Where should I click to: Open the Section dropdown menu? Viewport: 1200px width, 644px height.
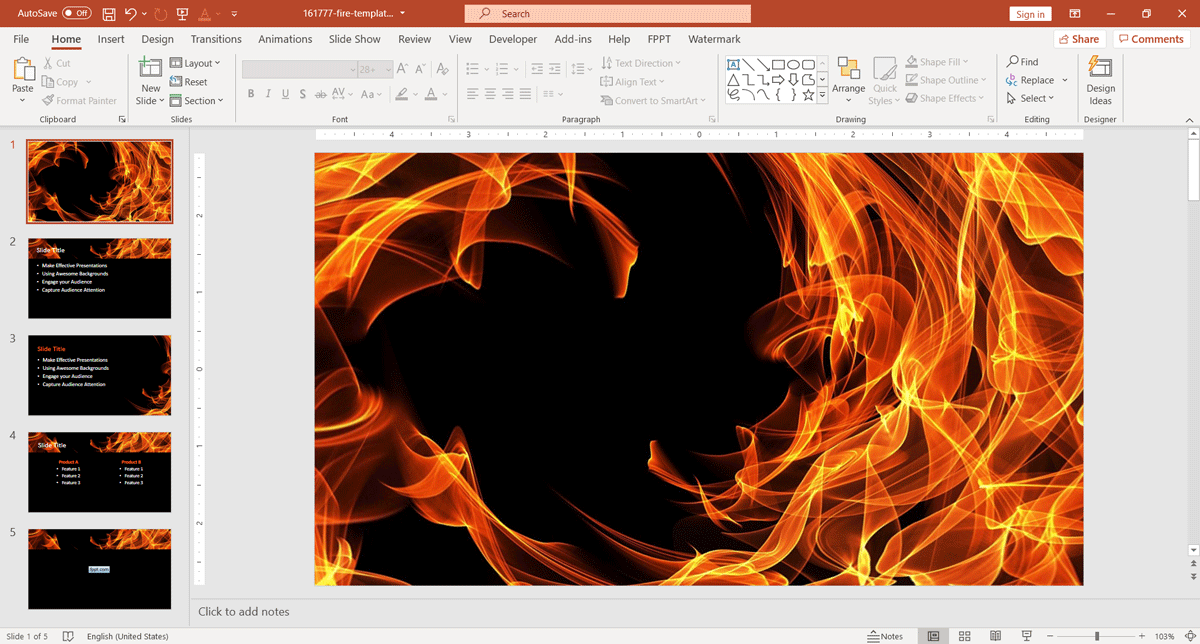pyautogui.click(x=196, y=100)
